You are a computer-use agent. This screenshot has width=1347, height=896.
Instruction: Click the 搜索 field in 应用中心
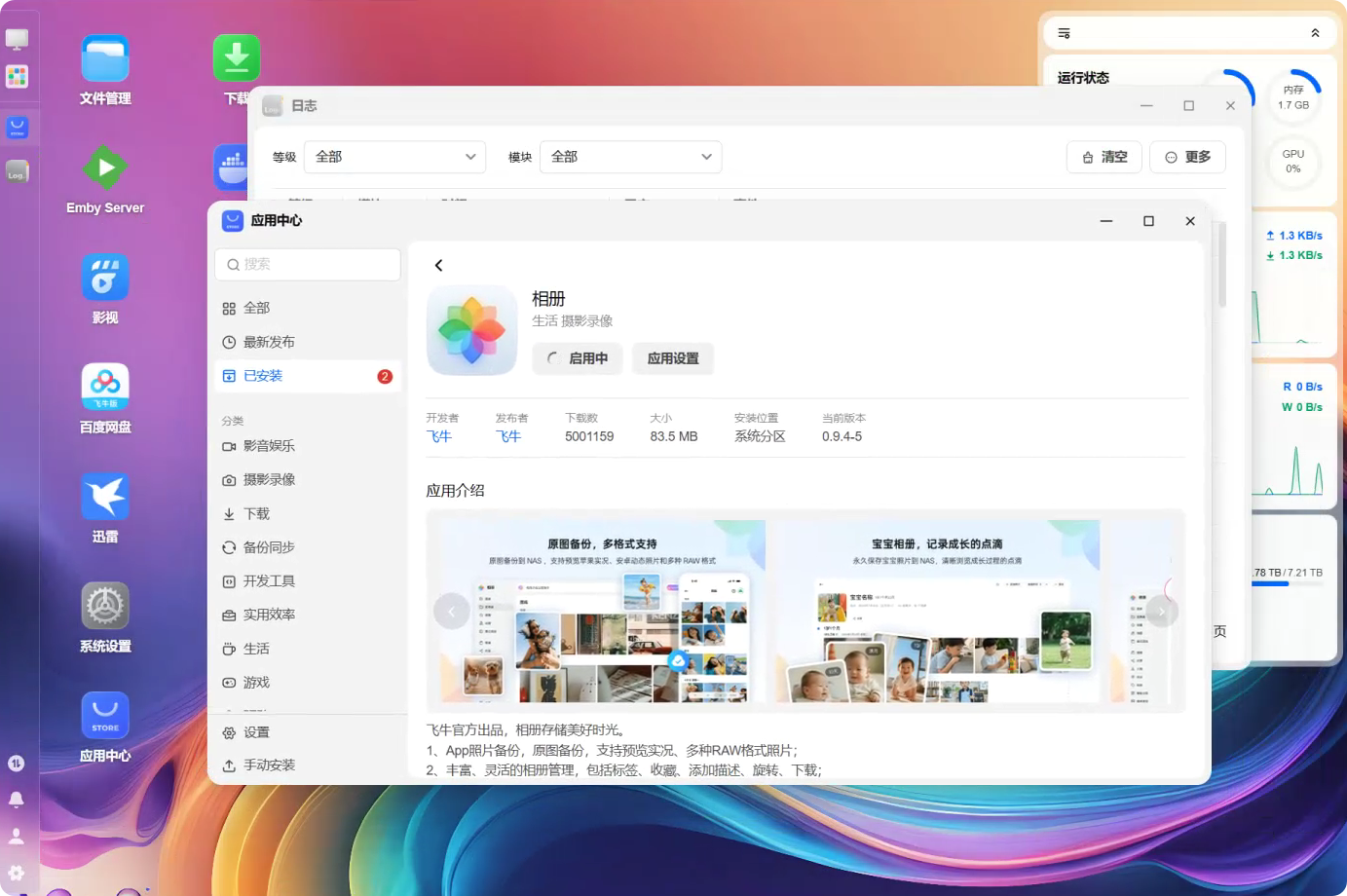[x=308, y=264]
